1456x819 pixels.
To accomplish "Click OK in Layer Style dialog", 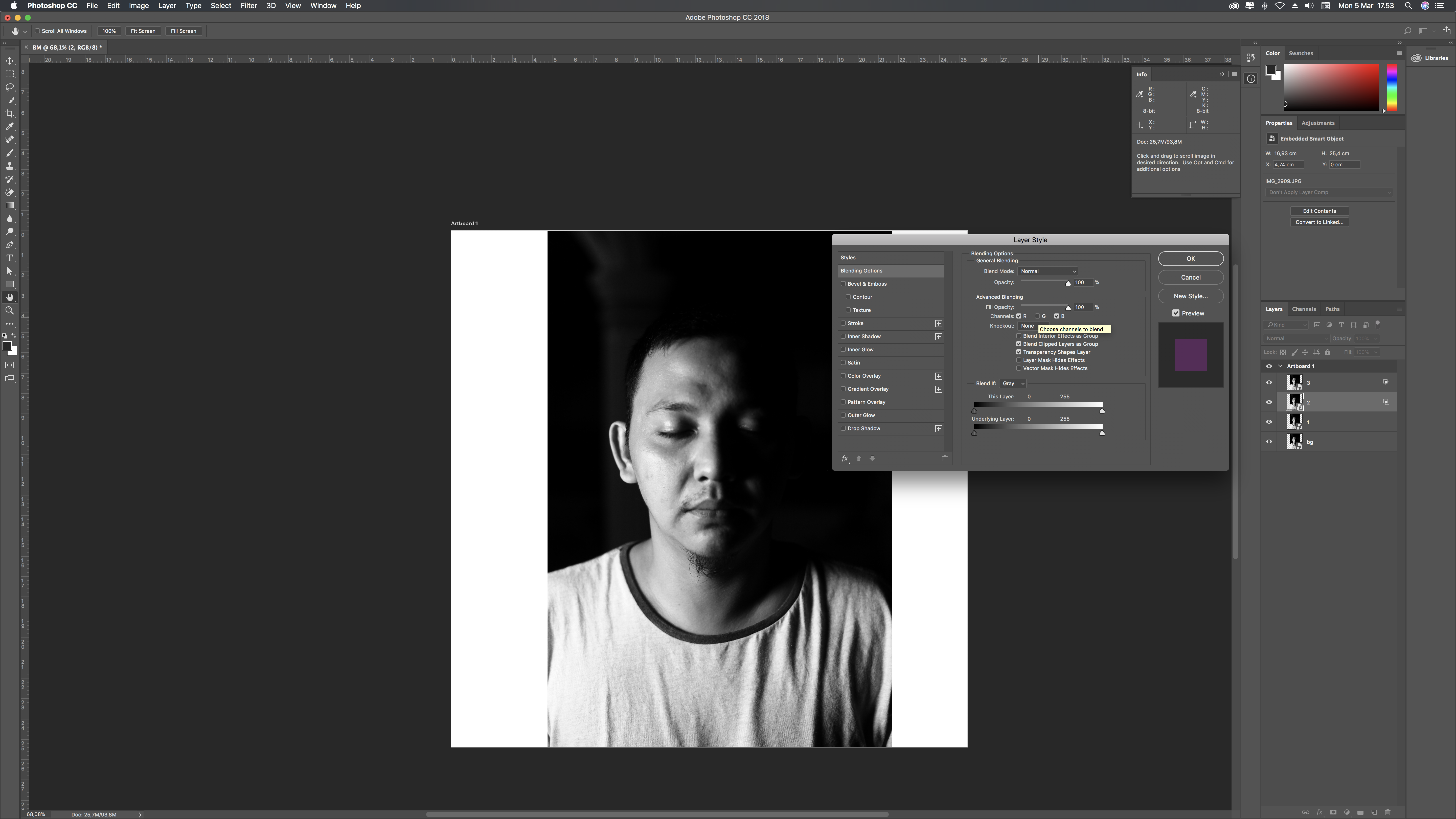I will pyautogui.click(x=1190, y=258).
